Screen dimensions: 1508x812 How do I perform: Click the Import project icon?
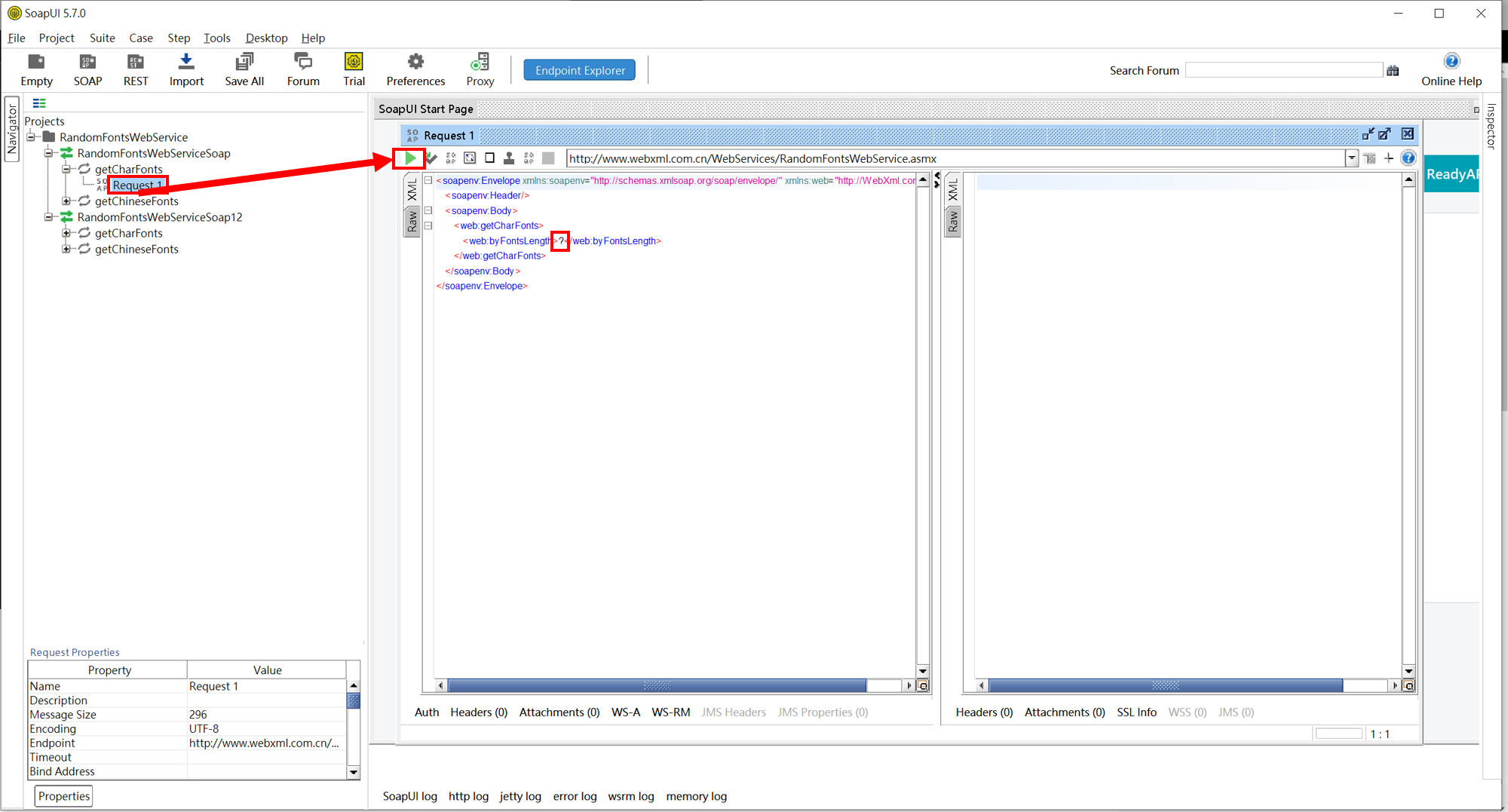click(186, 62)
